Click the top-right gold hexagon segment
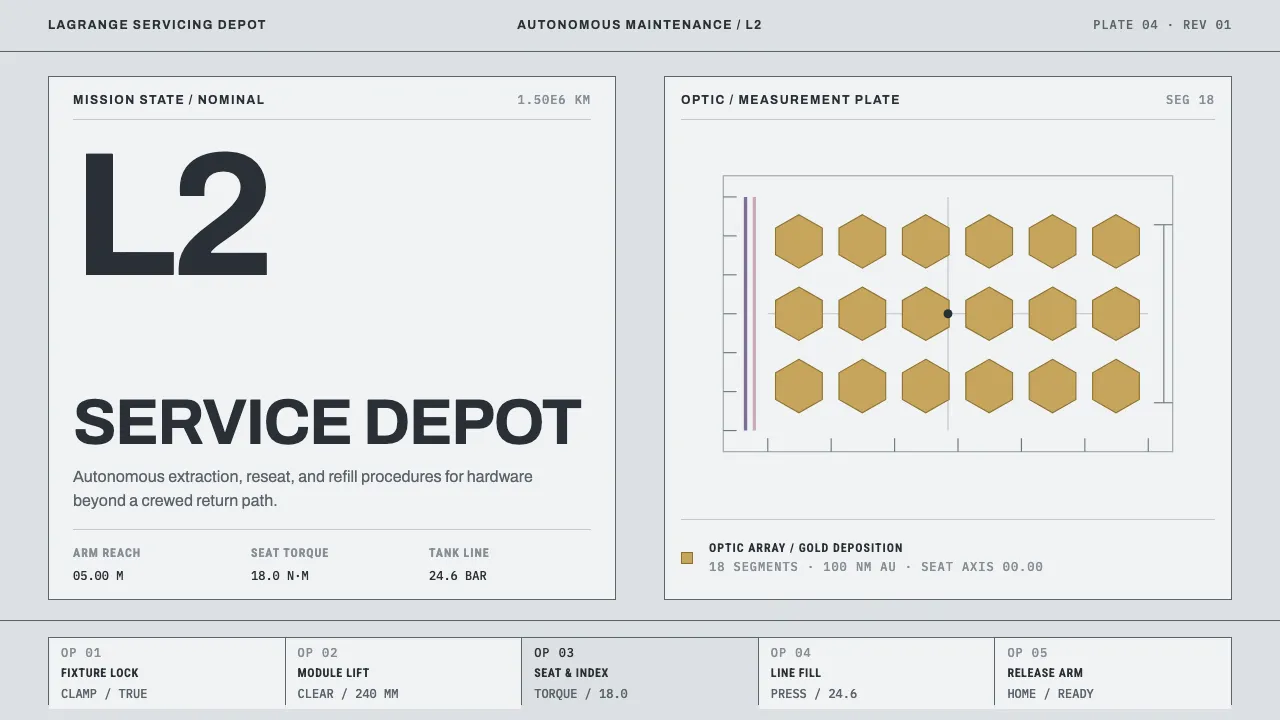Viewport: 1280px width, 720px height. coord(1116,241)
